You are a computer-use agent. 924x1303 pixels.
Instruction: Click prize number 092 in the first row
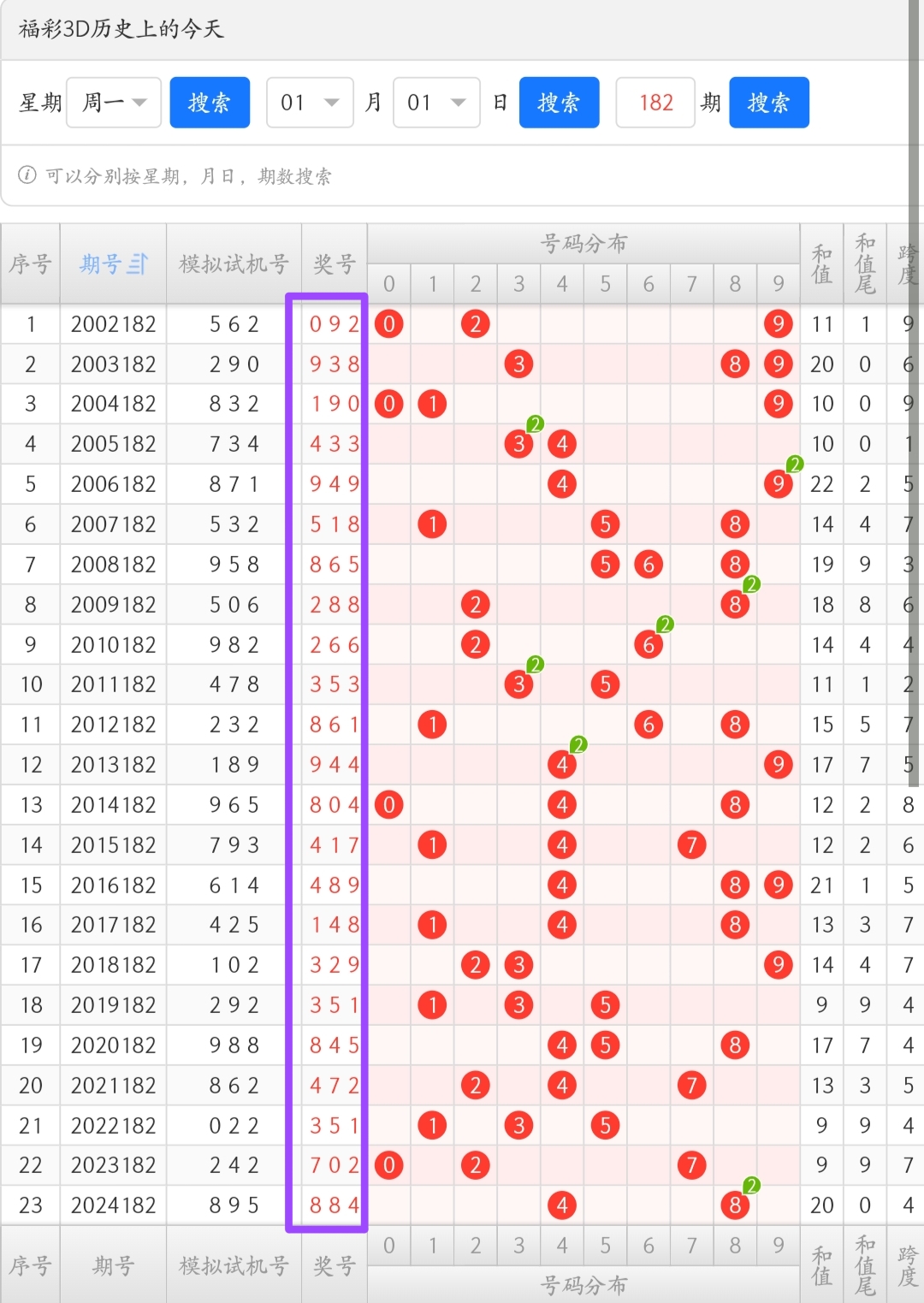[x=333, y=324]
